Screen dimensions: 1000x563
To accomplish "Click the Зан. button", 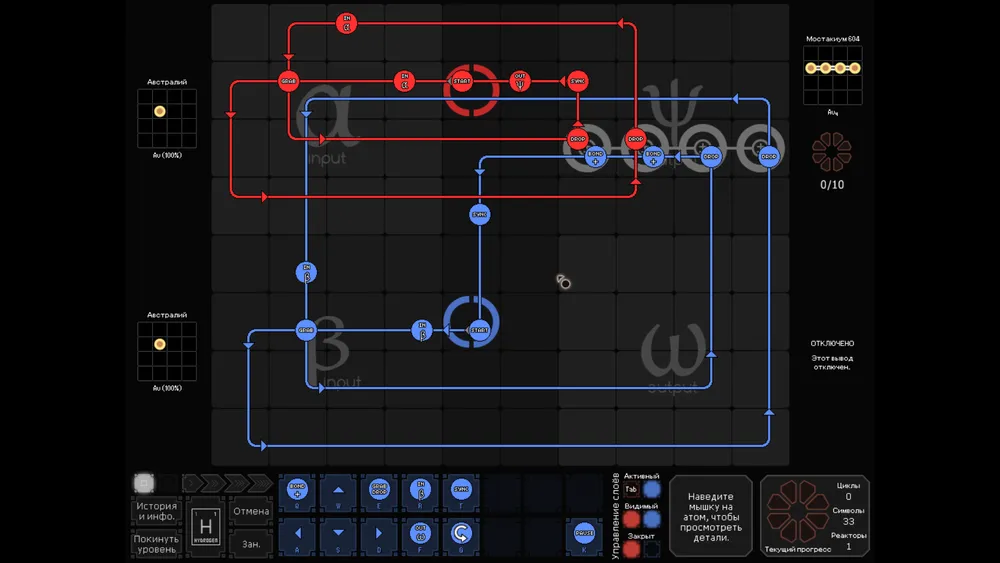I will click(251, 544).
